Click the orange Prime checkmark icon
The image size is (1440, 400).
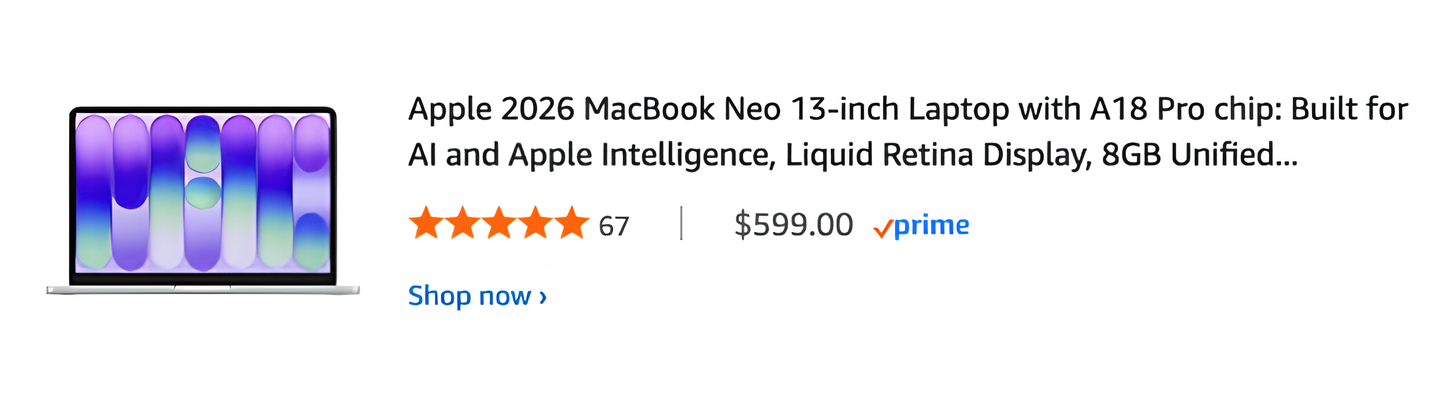pyautogui.click(x=882, y=229)
